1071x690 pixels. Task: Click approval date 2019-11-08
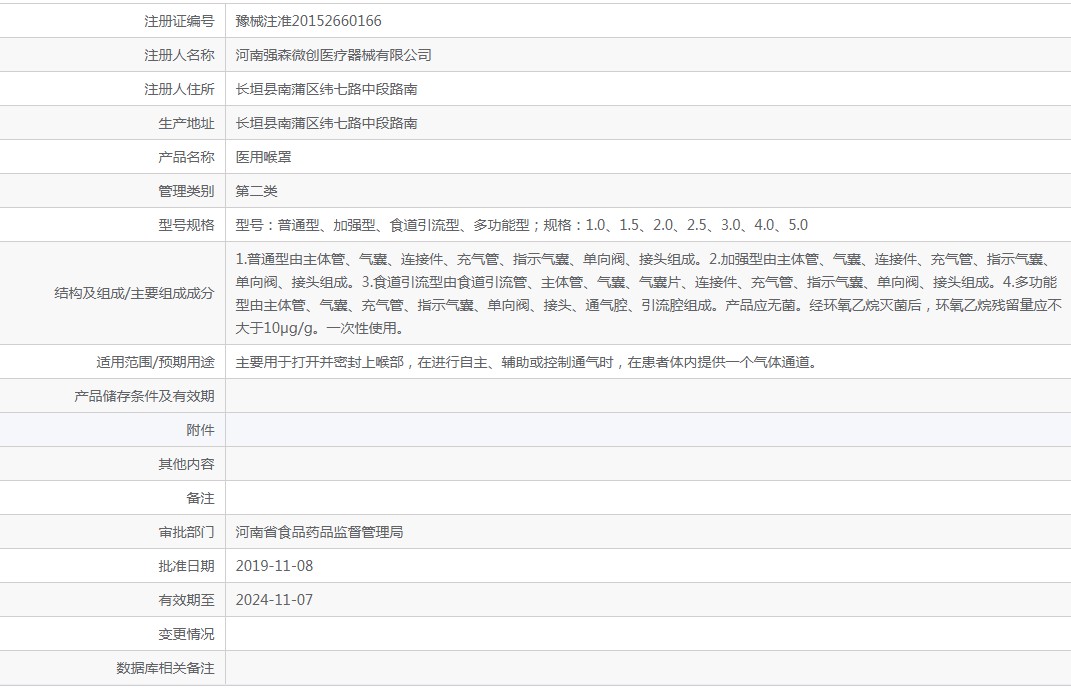coord(274,566)
